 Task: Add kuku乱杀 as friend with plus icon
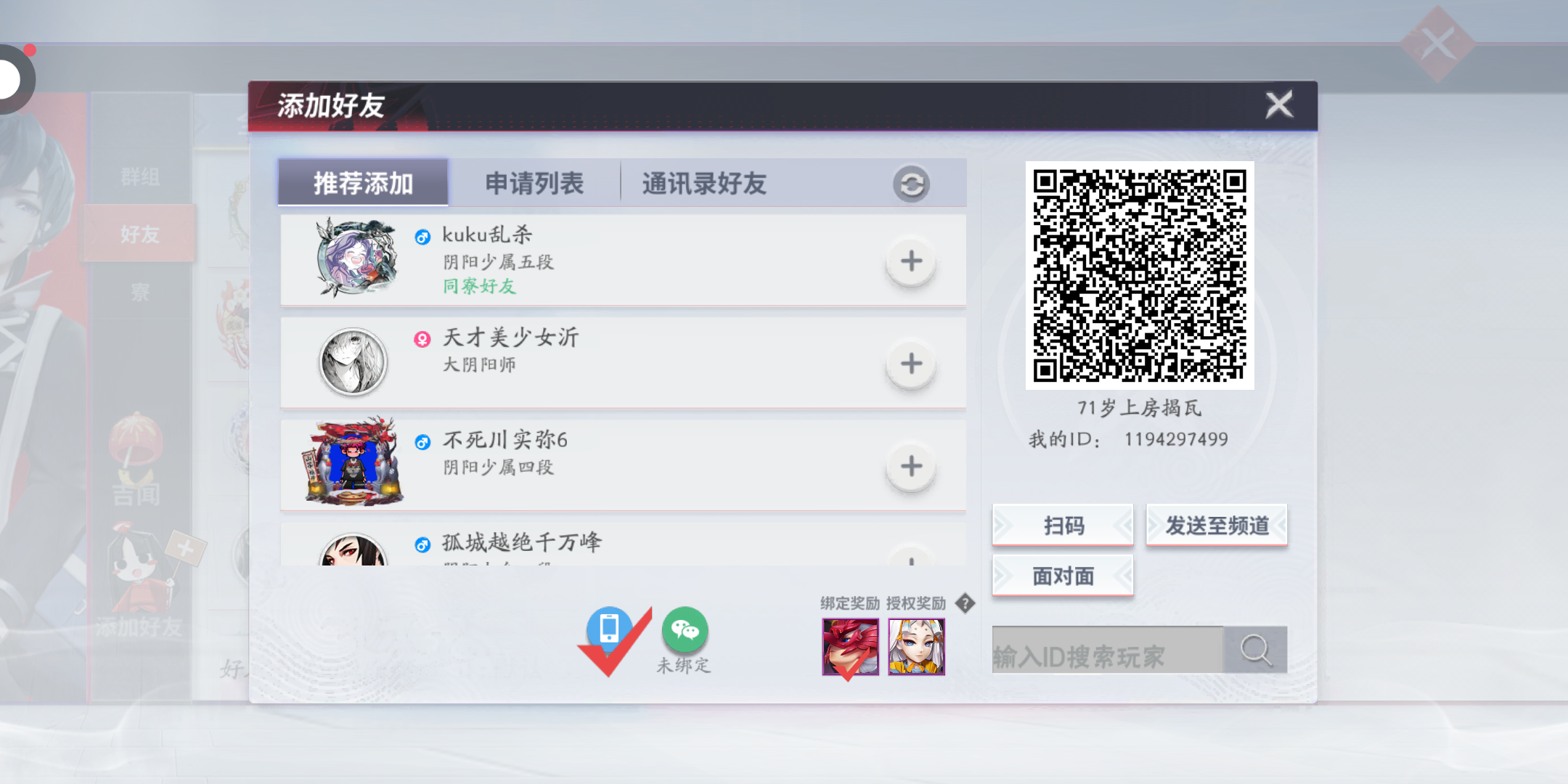coord(911,261)
